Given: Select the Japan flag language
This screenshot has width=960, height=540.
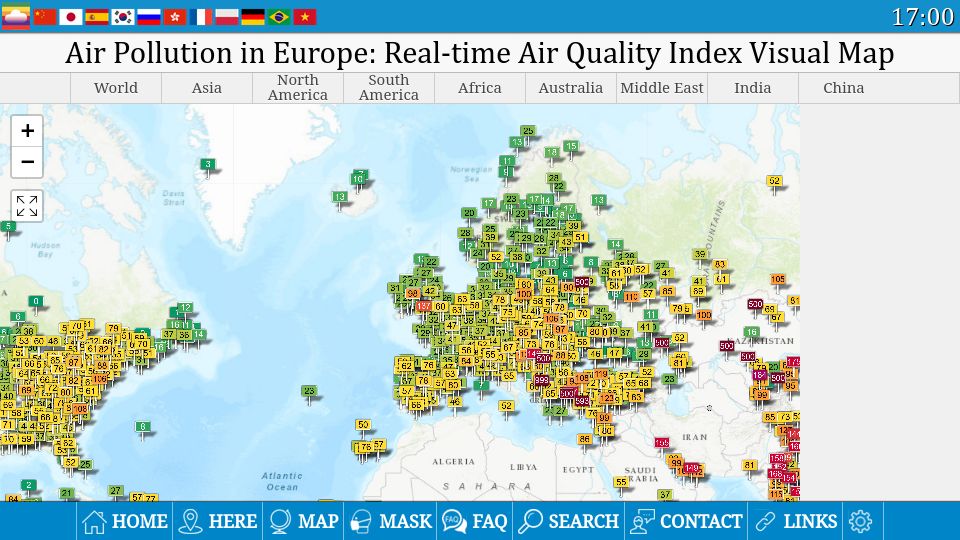Looking at the screenshot, I should click(x=71, y=17).
